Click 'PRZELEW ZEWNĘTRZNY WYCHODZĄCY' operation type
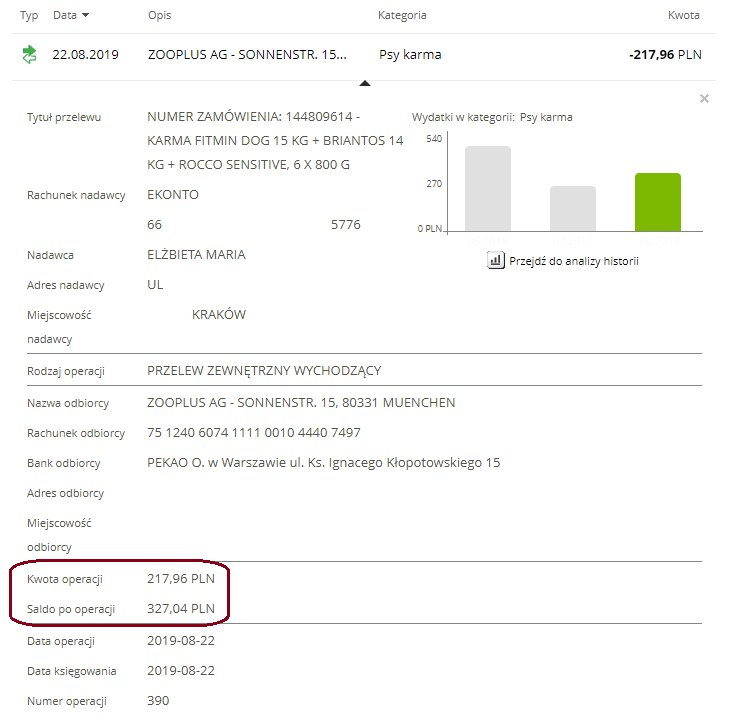This screenshot has width=751, height=722. tap(264, 371)
